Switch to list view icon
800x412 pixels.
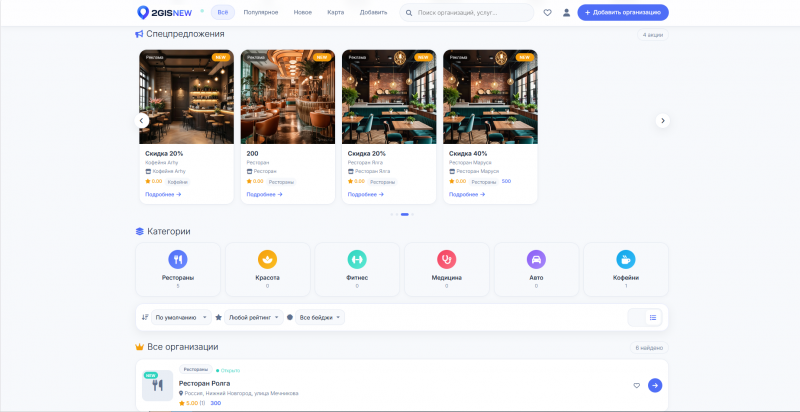click(x=653, y=317)
